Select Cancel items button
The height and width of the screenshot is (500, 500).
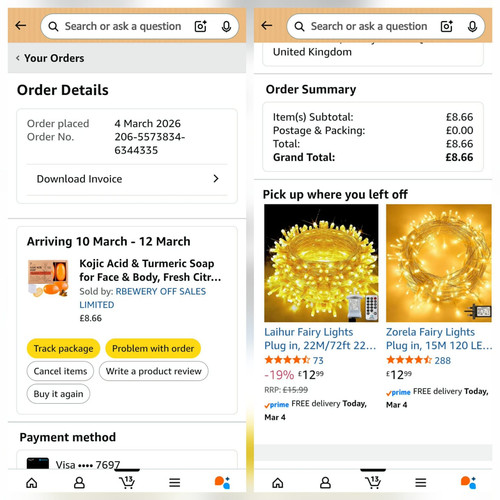coord(60,371)
